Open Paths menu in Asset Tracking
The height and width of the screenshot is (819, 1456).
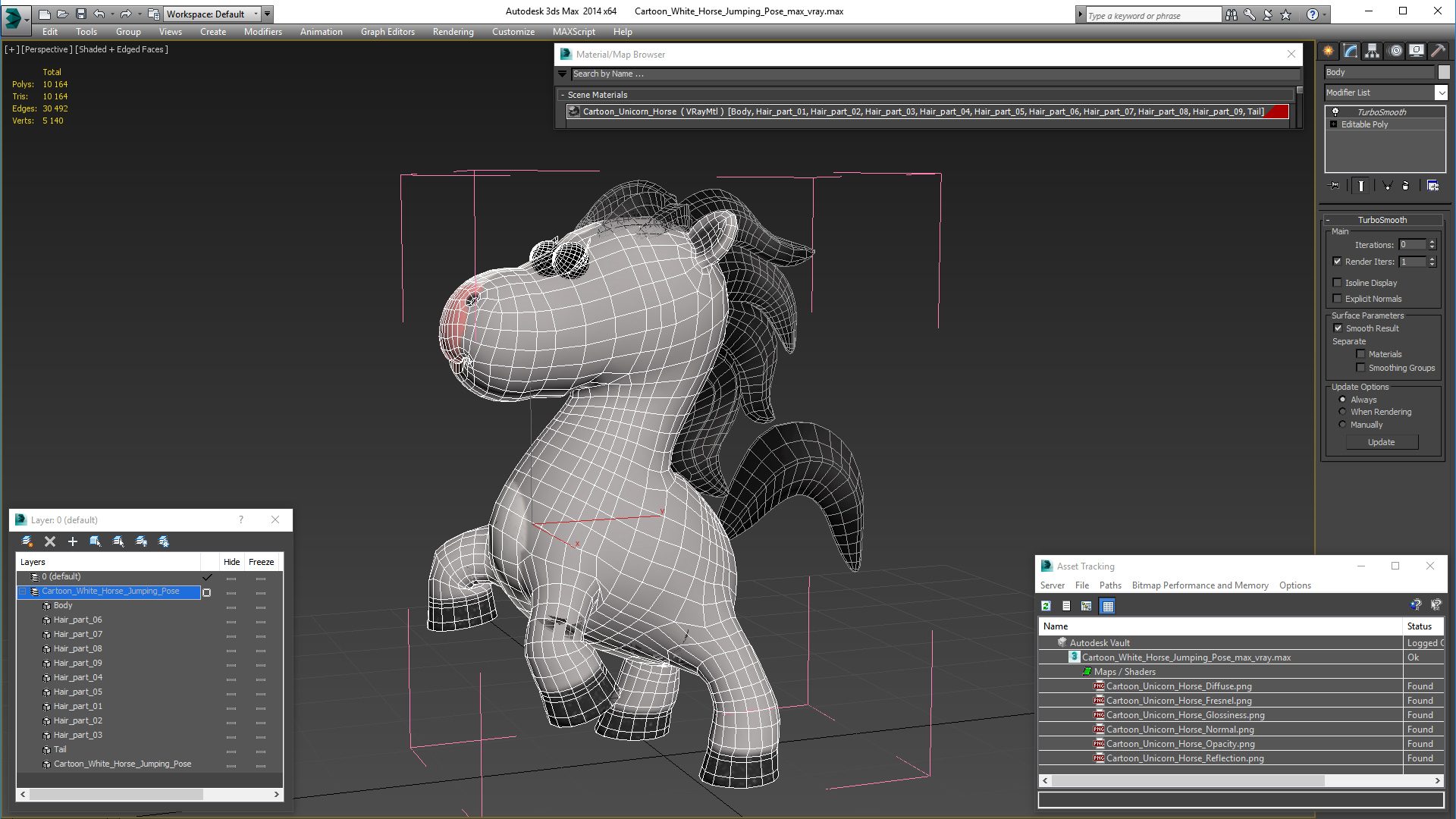pos(1110,585)
